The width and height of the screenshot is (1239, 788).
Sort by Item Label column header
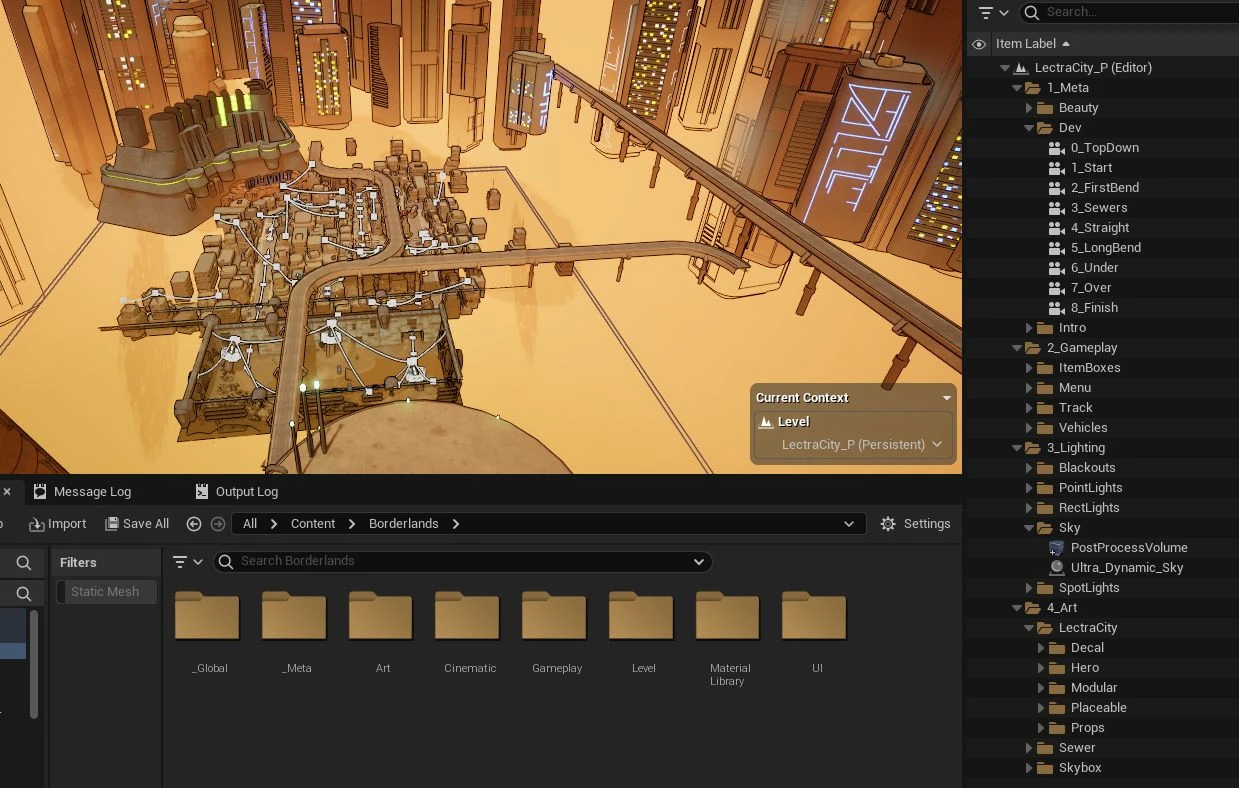point(1026,44)
